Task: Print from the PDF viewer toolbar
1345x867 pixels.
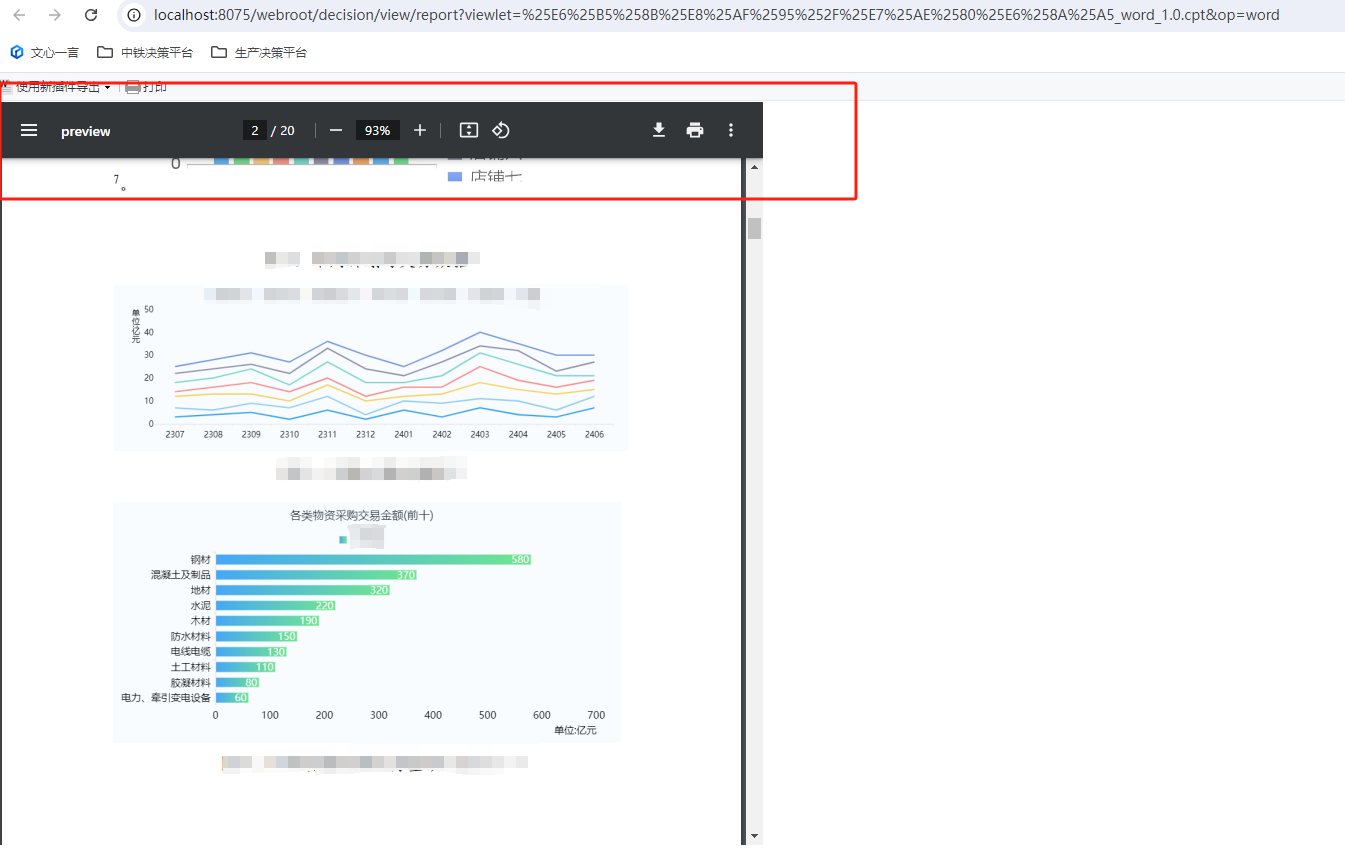Action: click(x=695, y=131)
